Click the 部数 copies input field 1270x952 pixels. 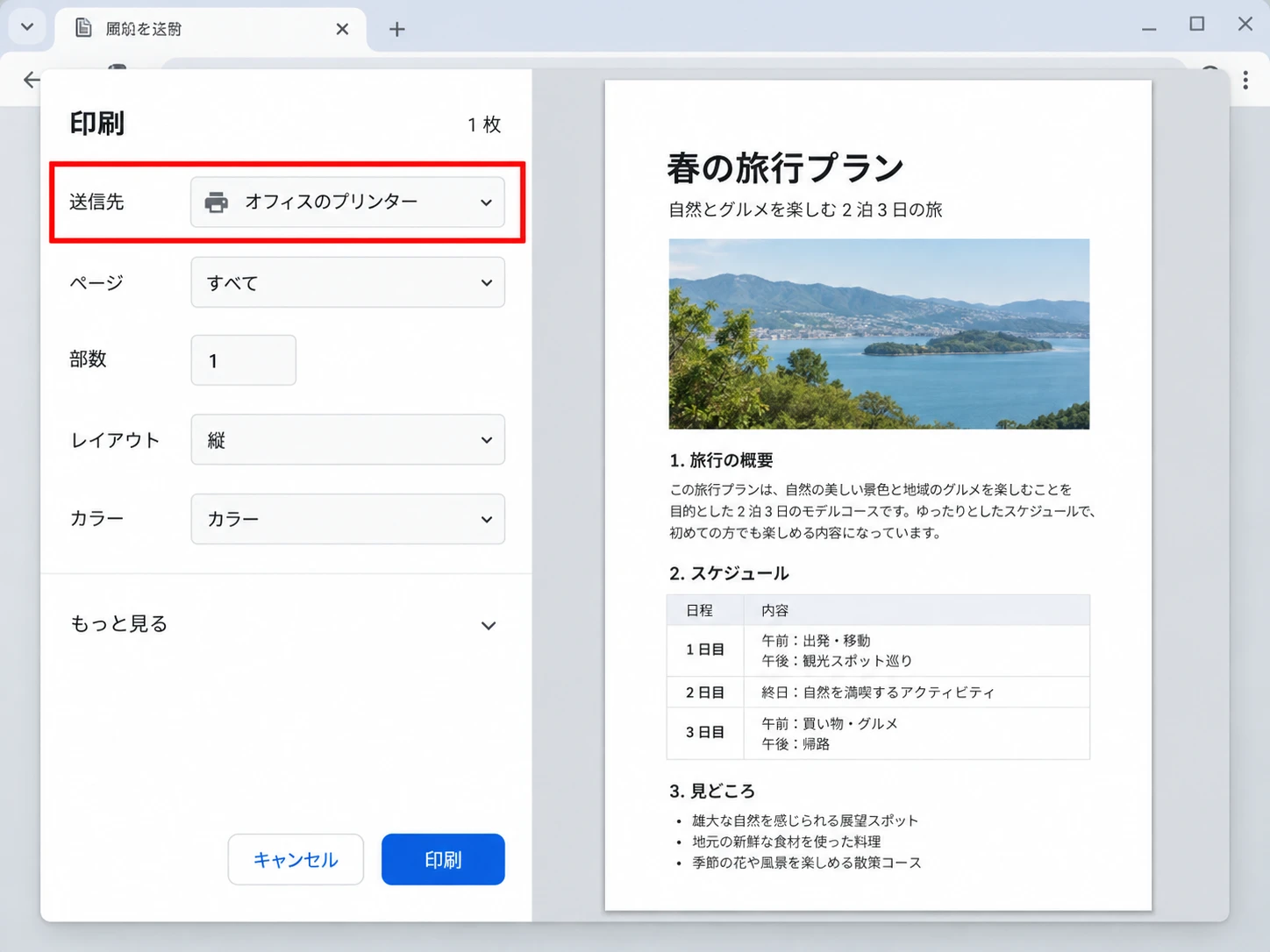(x=244, y=360)
